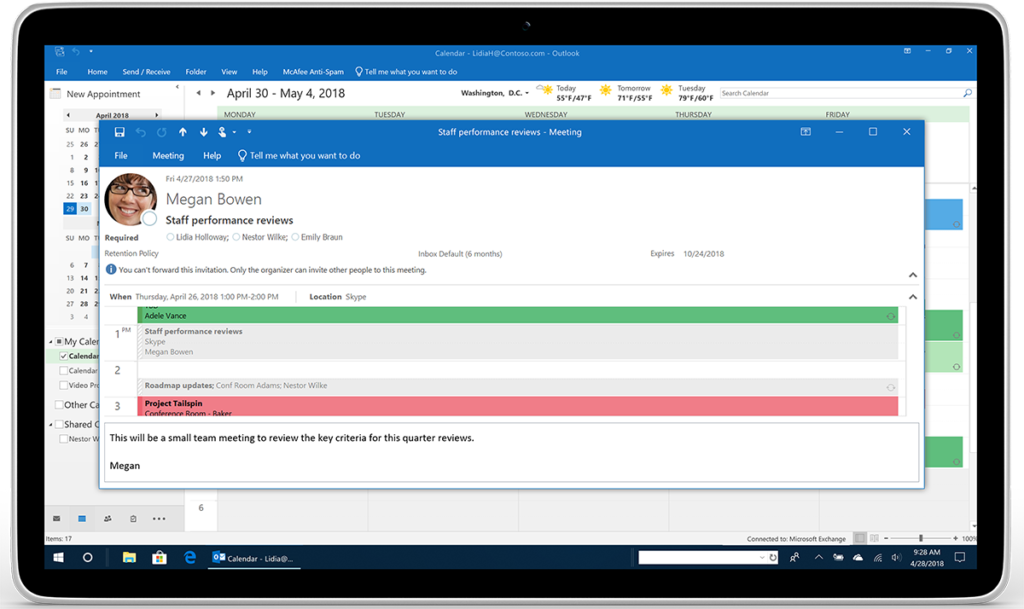Image resolution: width=1024 pixels, height=609 pixels.
Task: Open People view in navigation bar
Action: [106, 519]
